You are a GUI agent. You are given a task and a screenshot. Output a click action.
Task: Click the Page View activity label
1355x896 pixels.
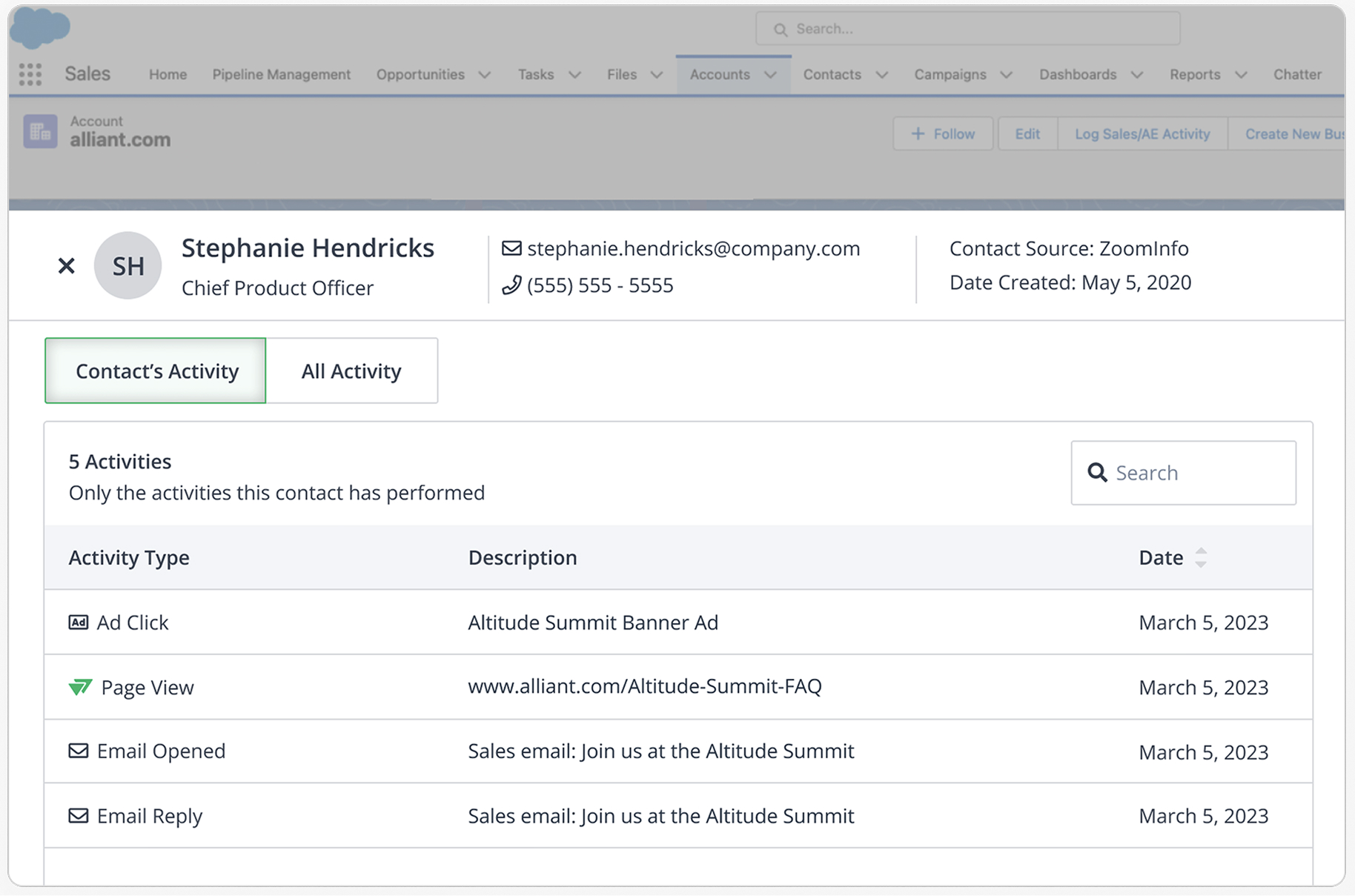[148, 687]
